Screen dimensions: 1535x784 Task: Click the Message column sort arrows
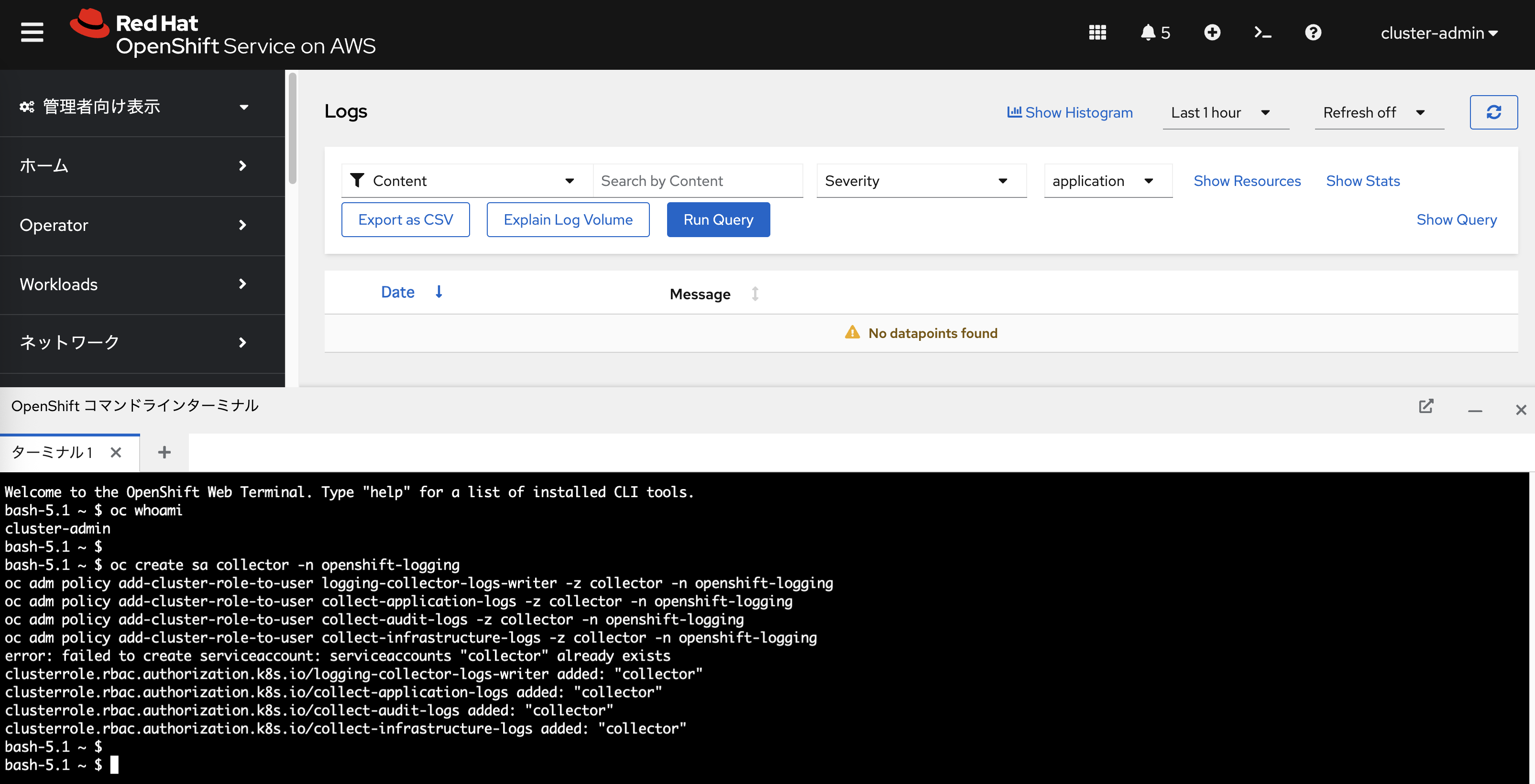point(755,294)
